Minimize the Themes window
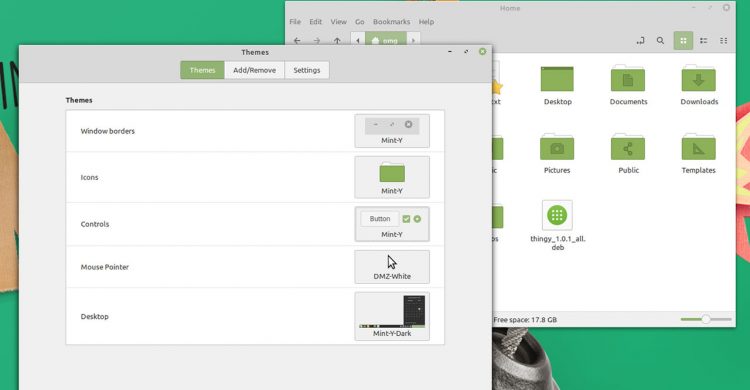 click(450, 51)
